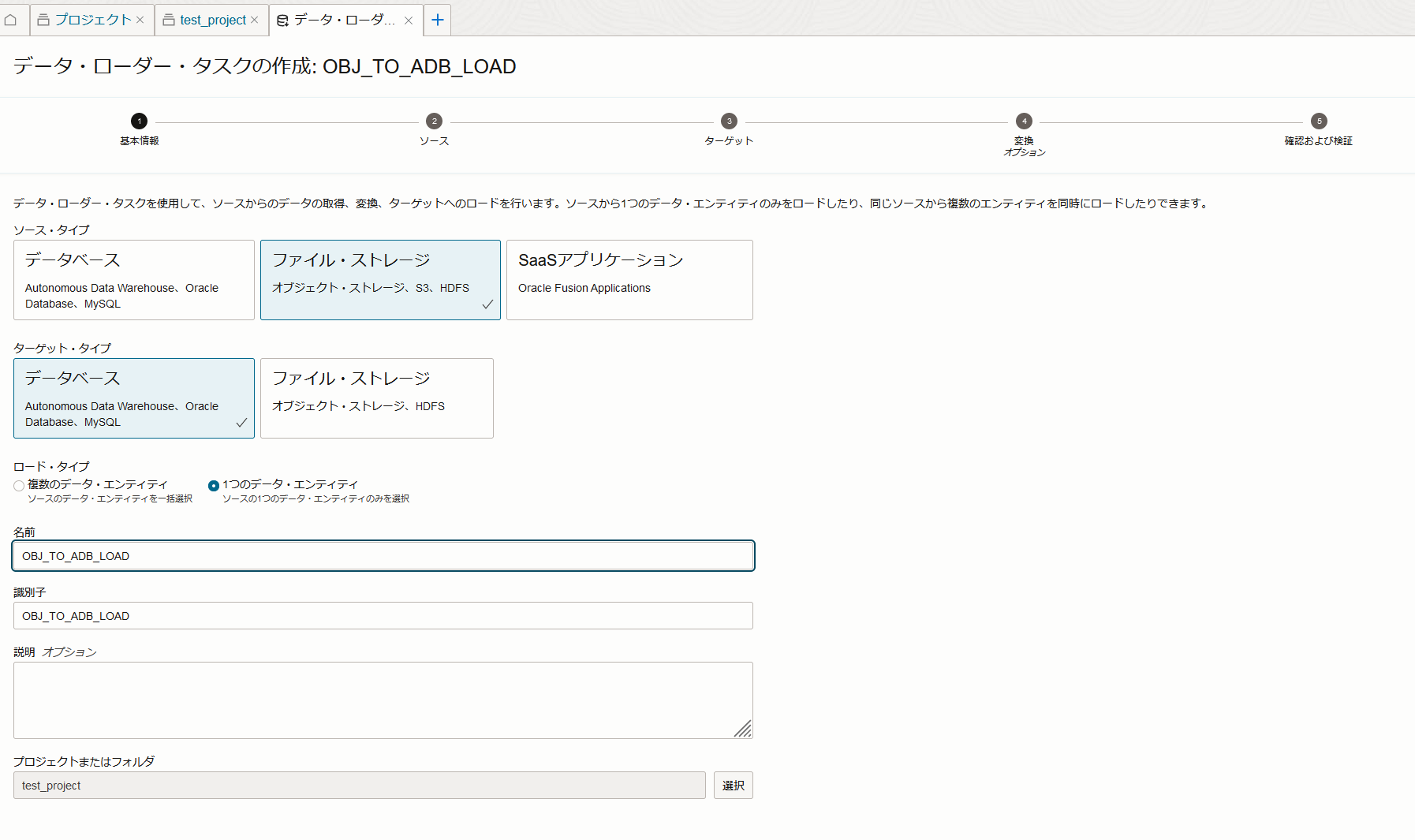Go to step 5 確認および検証
Viewport: 1415px width, 840px height.
pos(1319,129)
